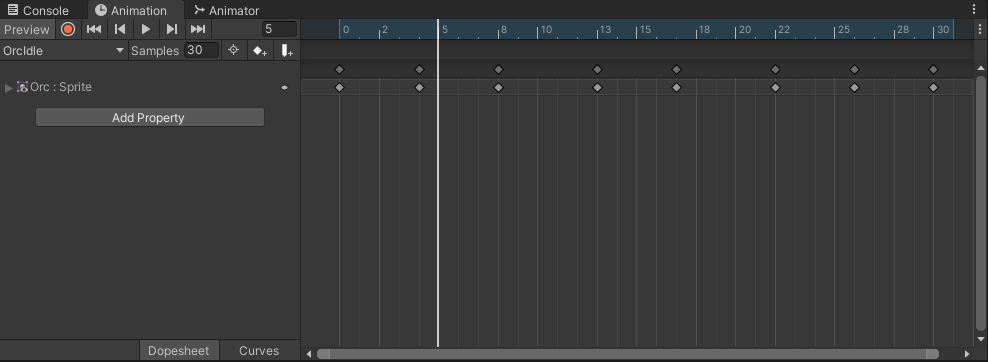Screen dimensions: 988x362
Task: Select summary keyframe at frame 26
Action: click(854, 69)
